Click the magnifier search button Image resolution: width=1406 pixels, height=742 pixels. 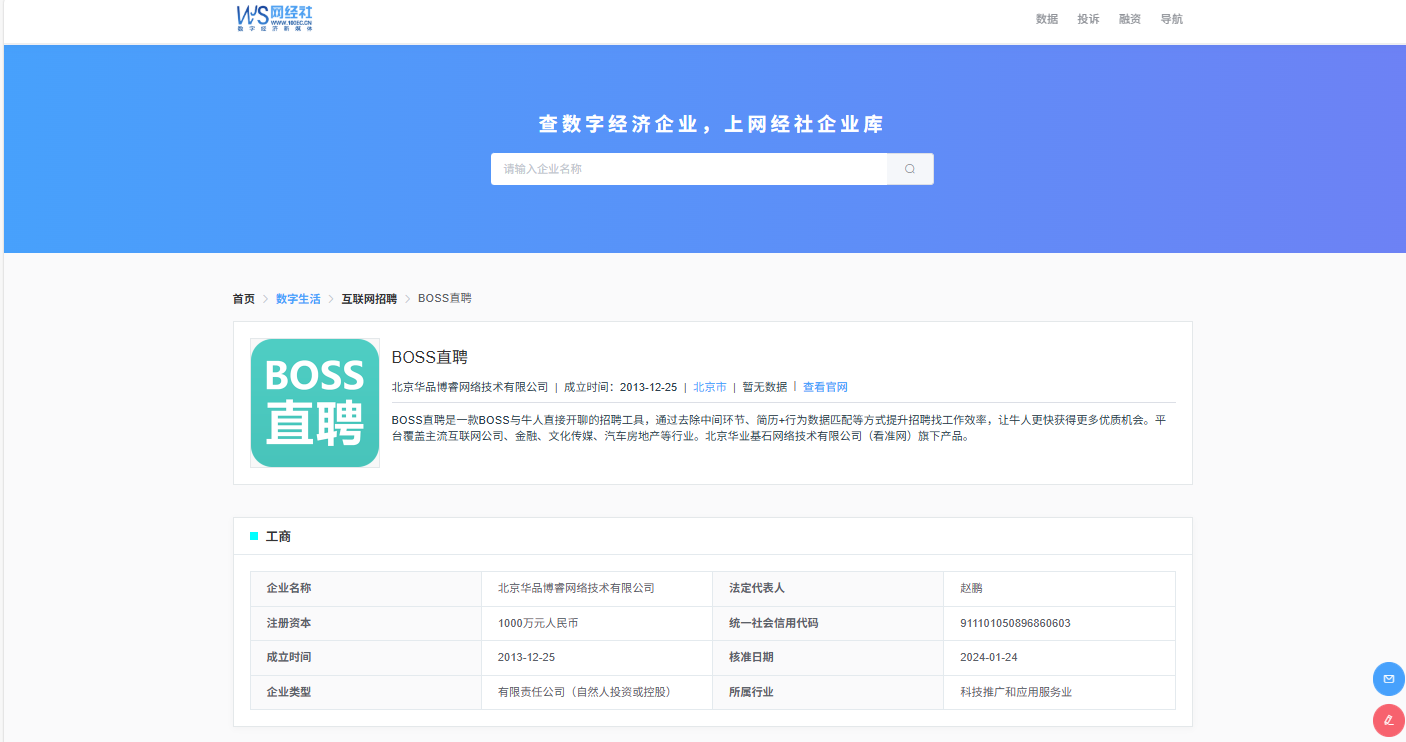[910, 169]
